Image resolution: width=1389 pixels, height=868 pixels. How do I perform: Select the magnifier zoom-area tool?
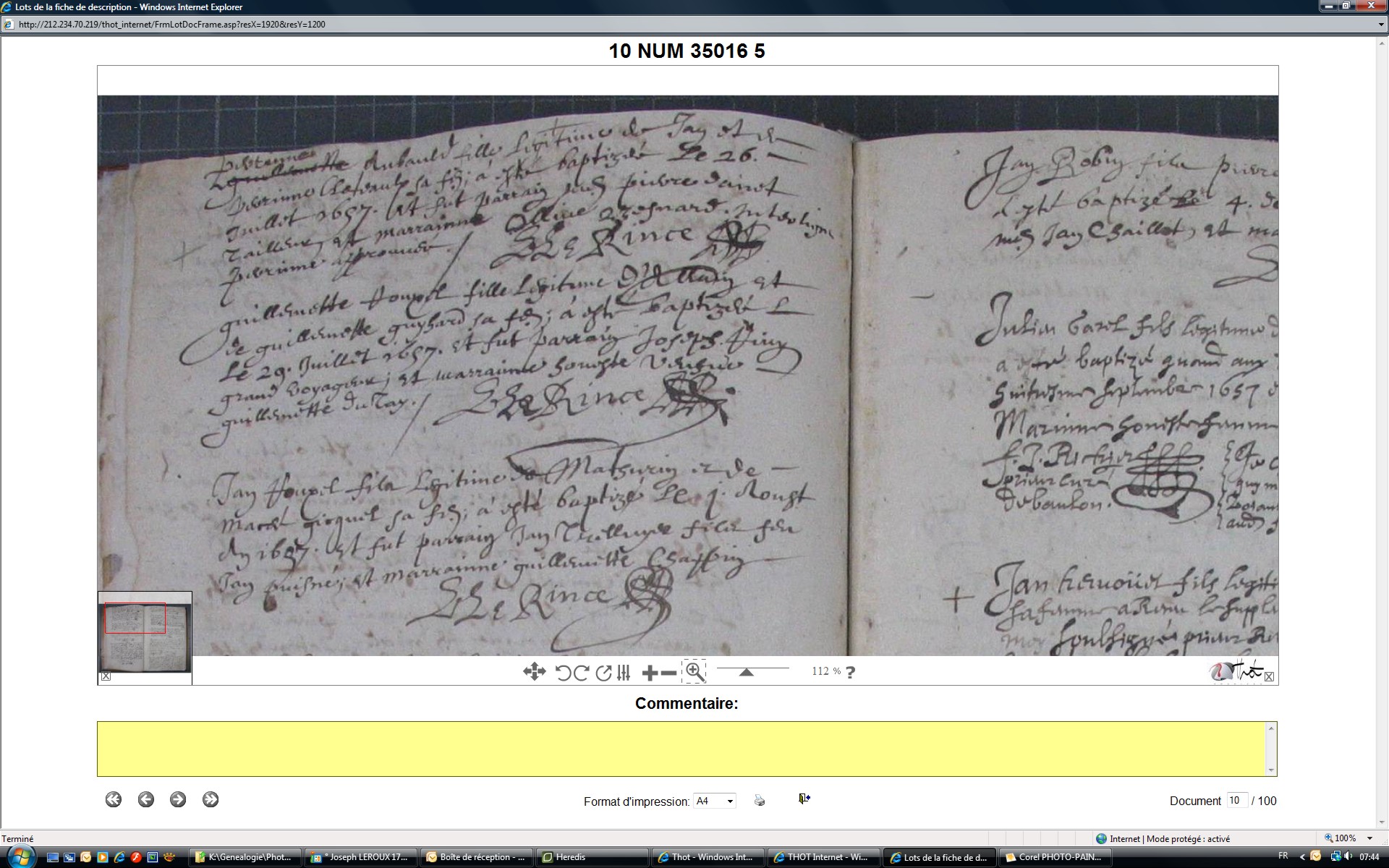coord(694,671)
